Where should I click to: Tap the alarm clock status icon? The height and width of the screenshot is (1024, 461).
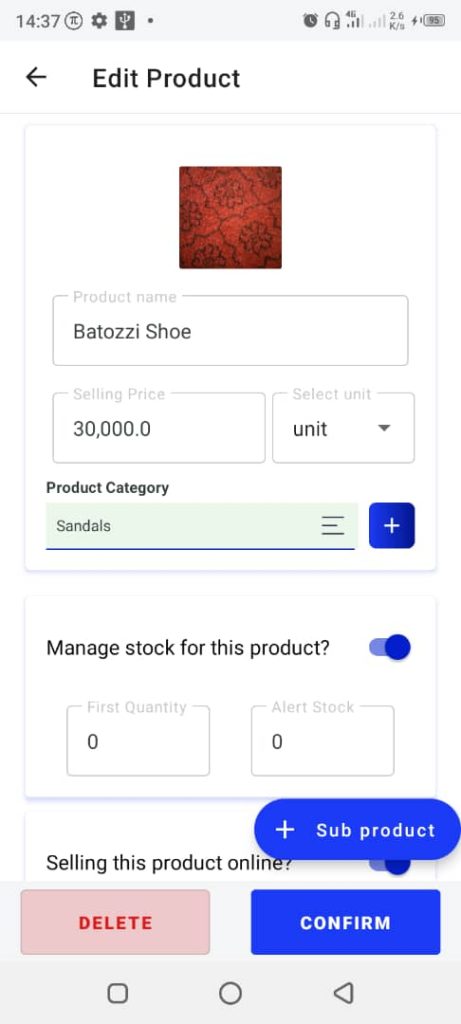pos(311,21)
